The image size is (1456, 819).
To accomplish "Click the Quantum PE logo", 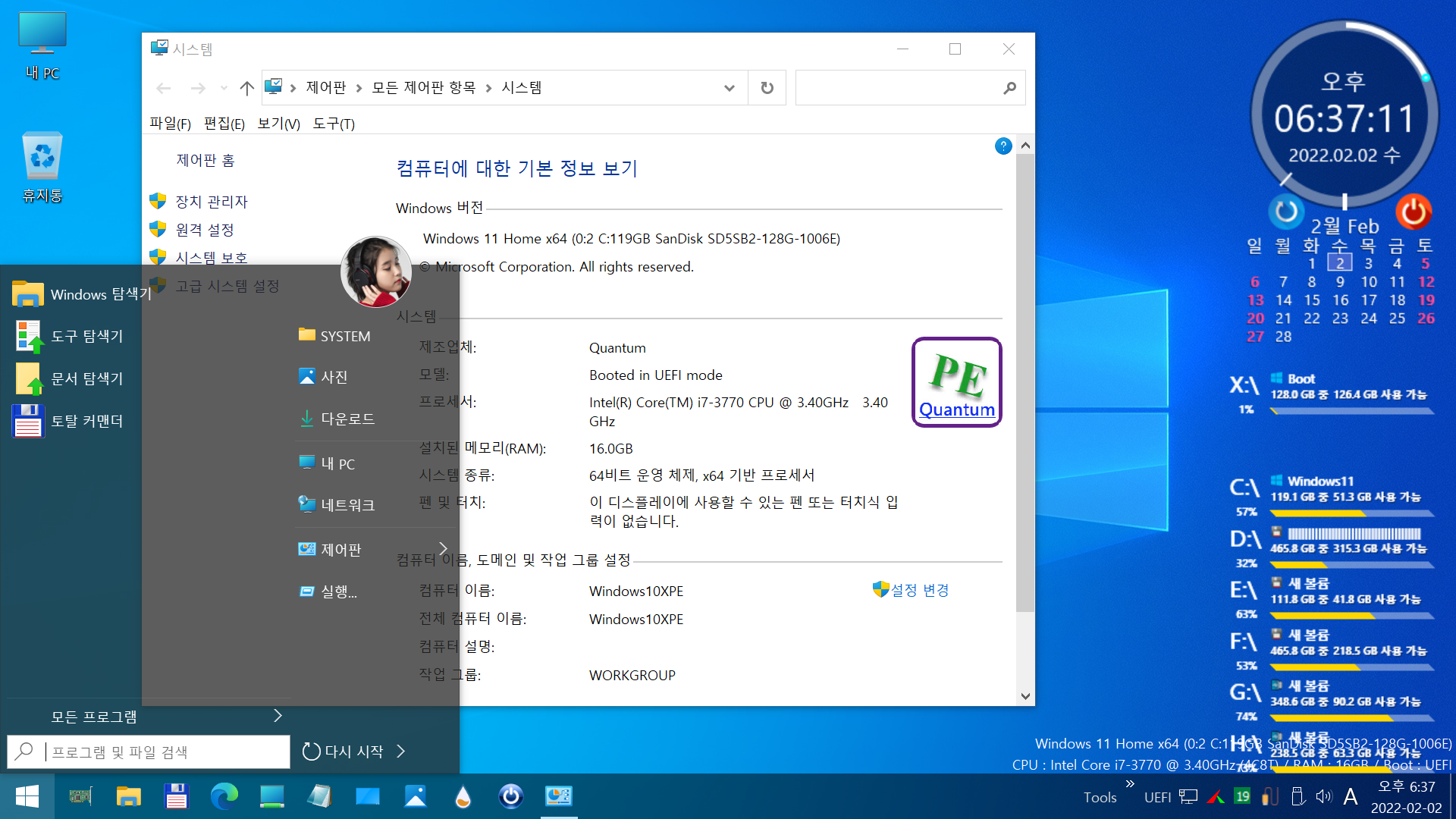I will click(x=957, y=382).
